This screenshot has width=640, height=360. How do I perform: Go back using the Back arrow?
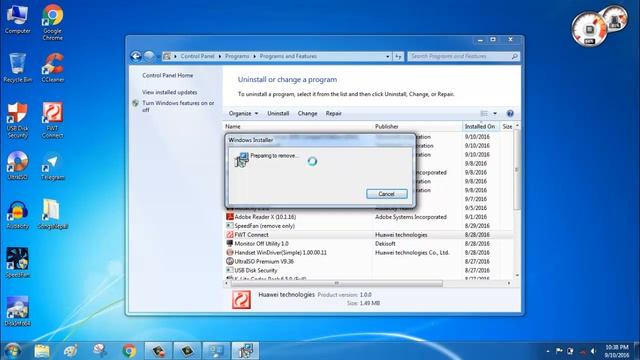[x=136, y=56]
